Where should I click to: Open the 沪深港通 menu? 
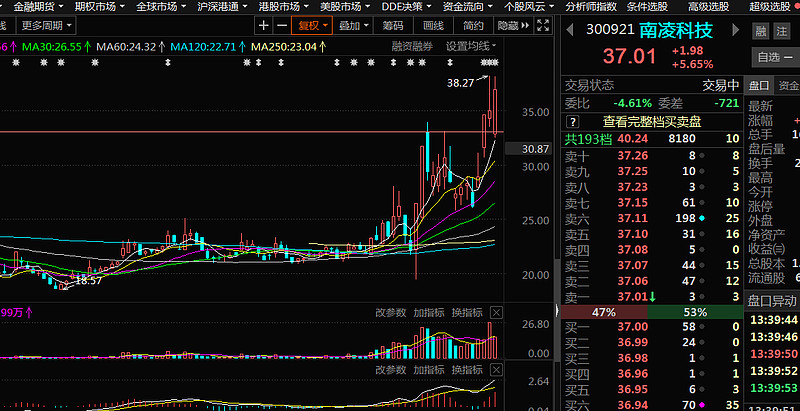pos(222,7)
